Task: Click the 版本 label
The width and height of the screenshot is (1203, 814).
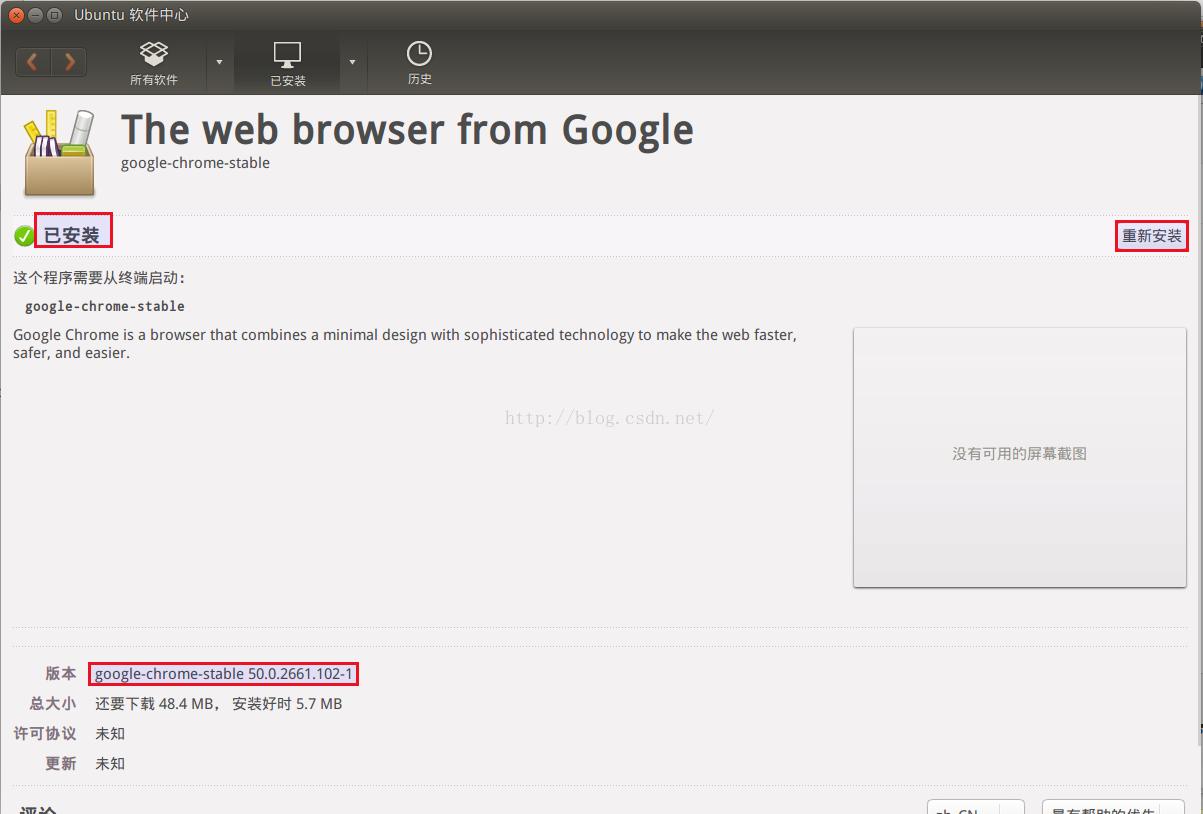Action: (60, 674)
